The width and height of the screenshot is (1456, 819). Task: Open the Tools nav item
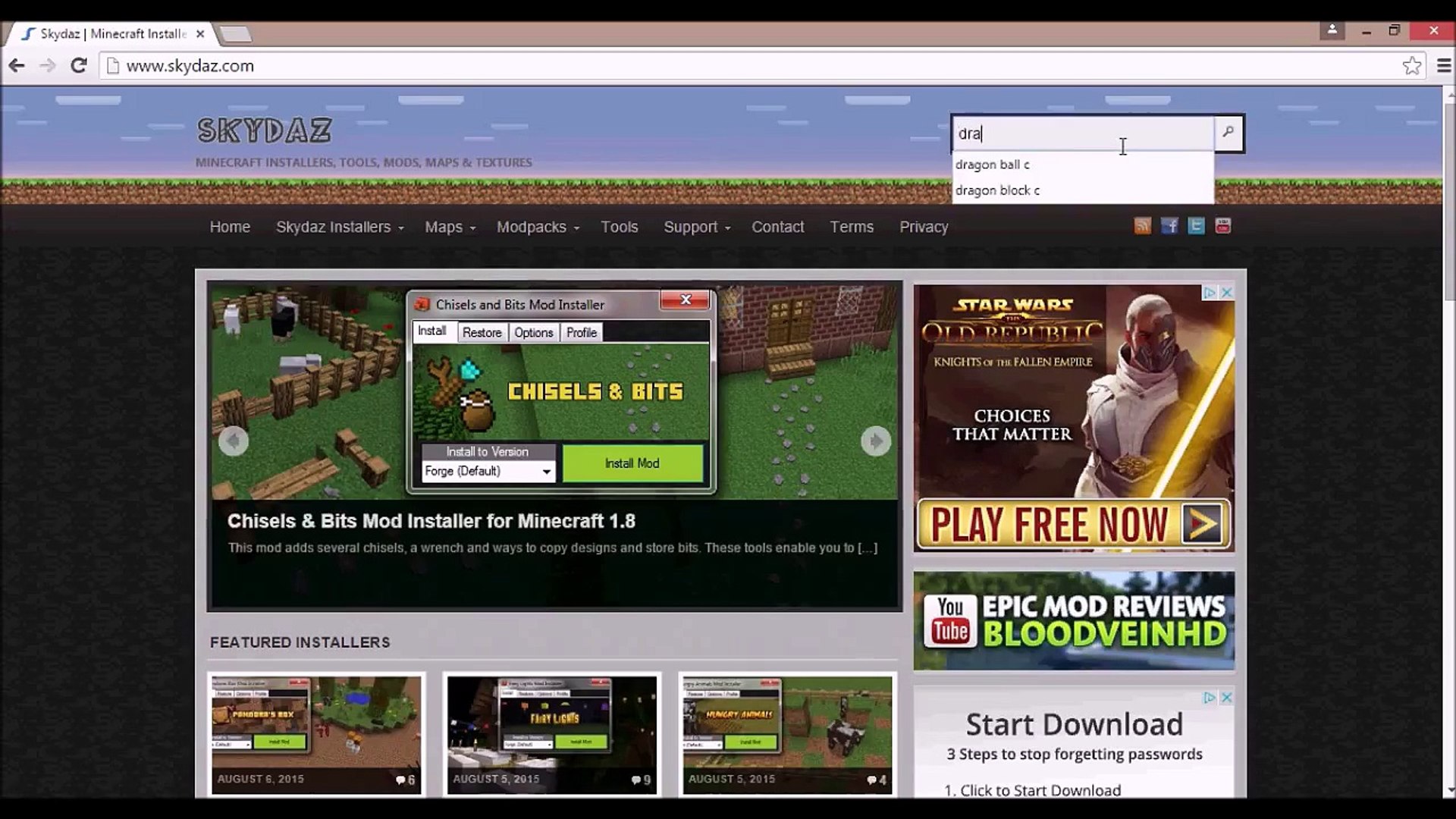point(619,227)
